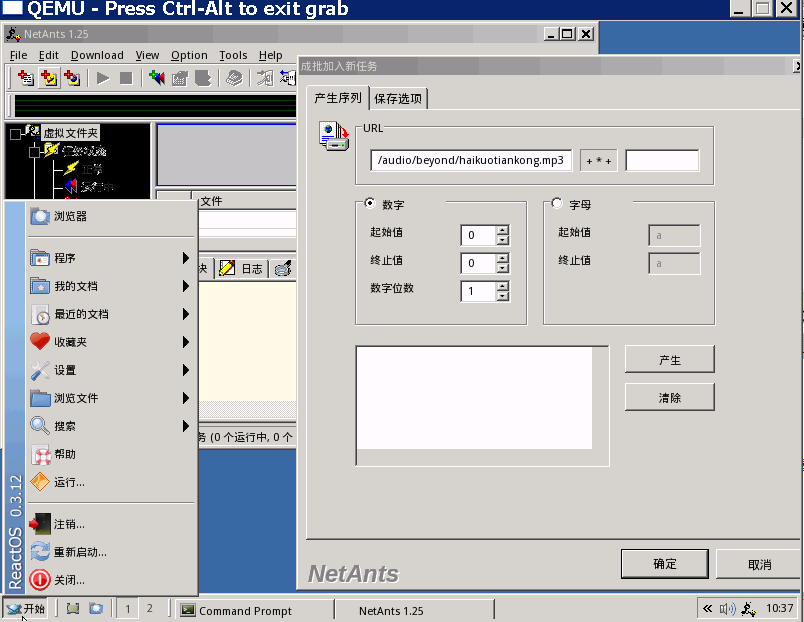Screen dimensions: 804x622
Task: Collapse the 虚拟文件夹 root tree node box
Action: point(15,134)
